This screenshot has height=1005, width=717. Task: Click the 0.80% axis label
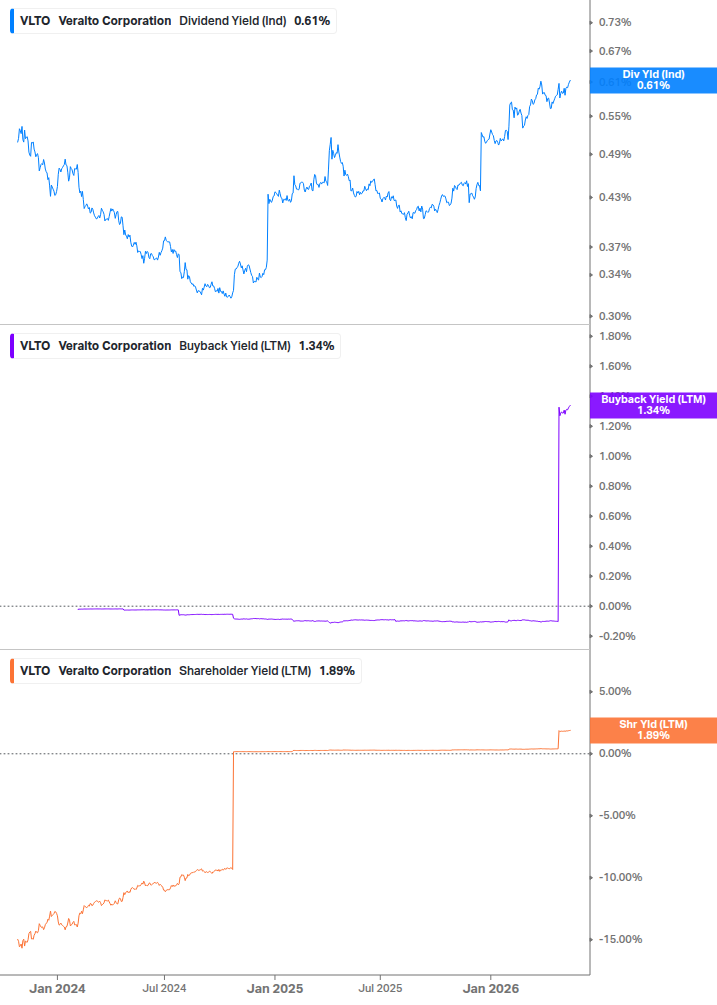tap(615, 486)
